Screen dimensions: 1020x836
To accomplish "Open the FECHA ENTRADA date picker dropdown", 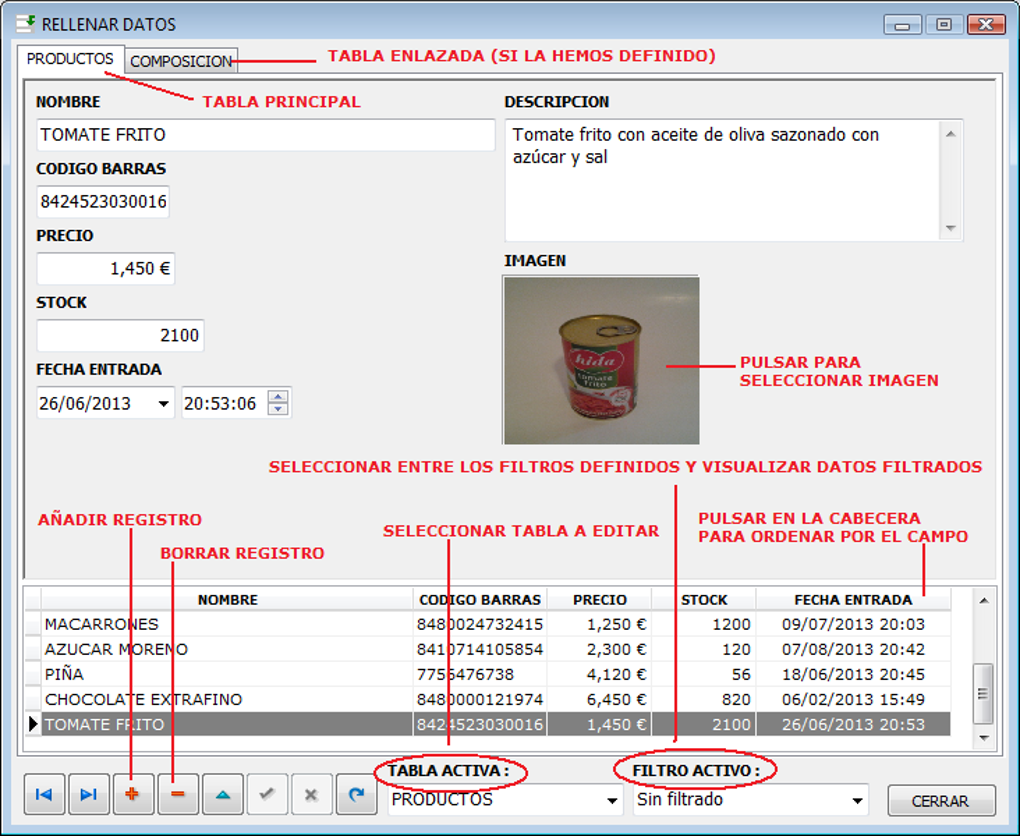I will (x=163, y=402).
